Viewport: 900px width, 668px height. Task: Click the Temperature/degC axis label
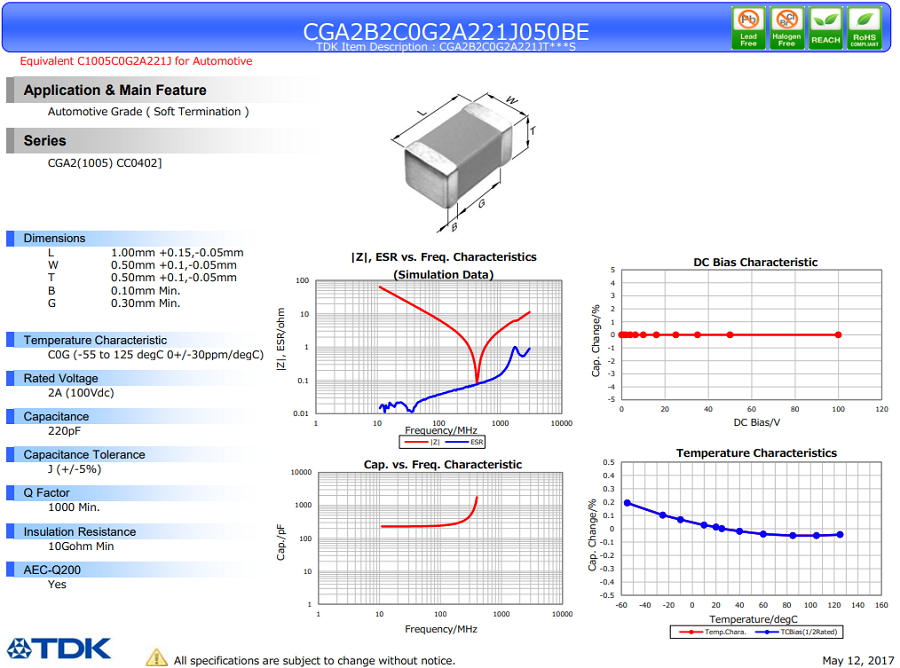tap(754, 619)
